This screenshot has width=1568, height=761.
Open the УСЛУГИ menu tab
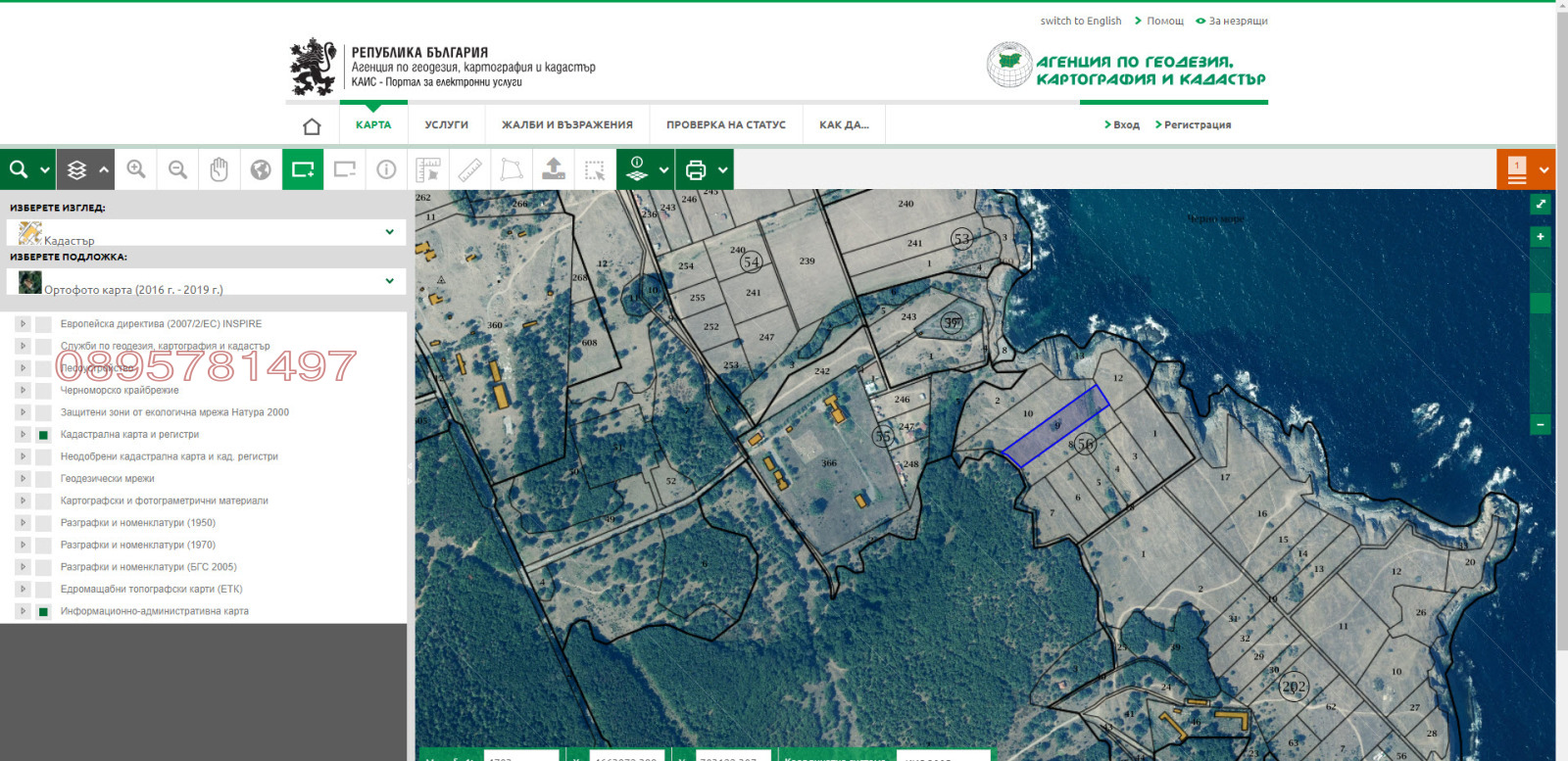pos(446,125)
